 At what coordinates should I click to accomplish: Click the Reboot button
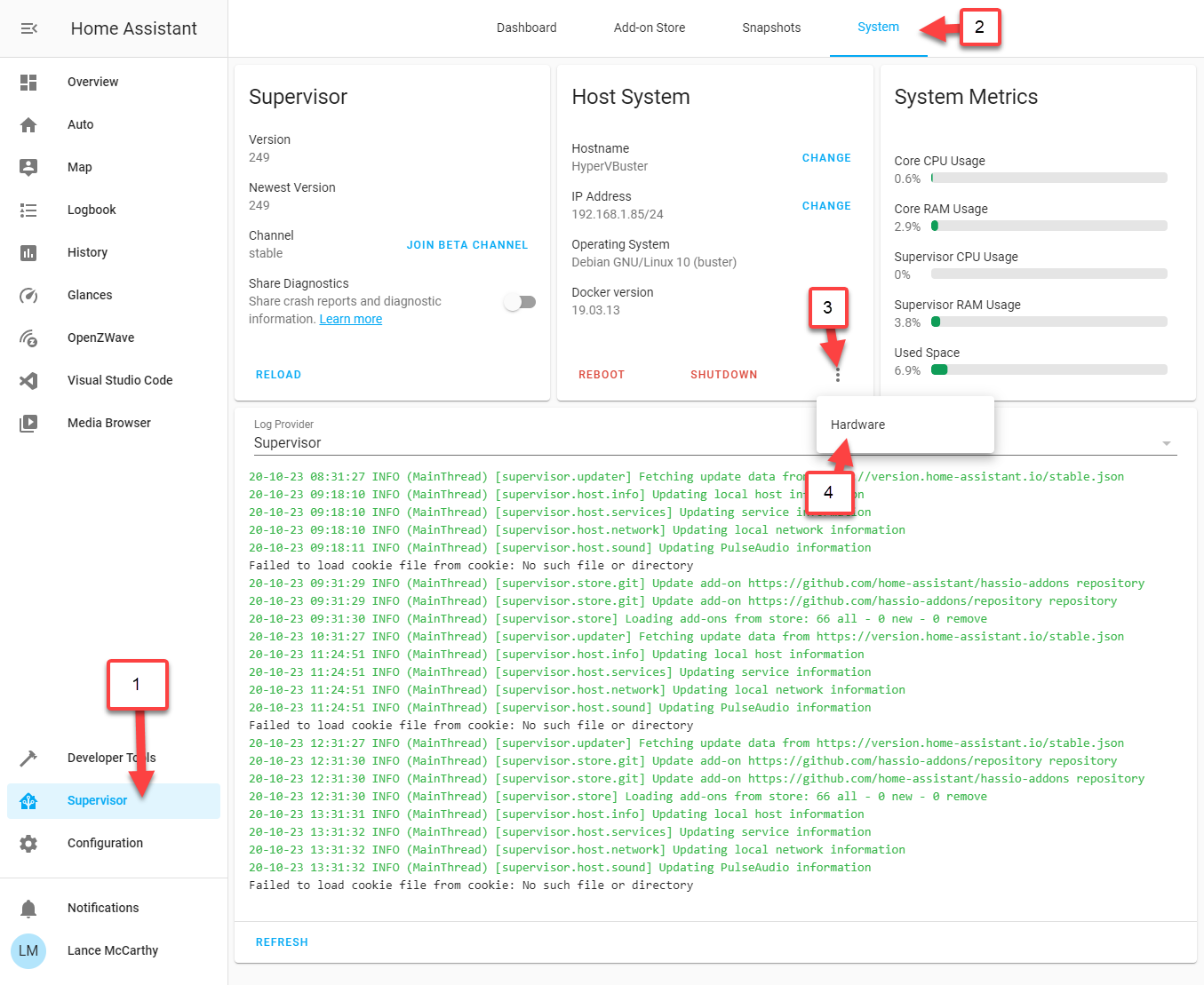tap(602, 375)
